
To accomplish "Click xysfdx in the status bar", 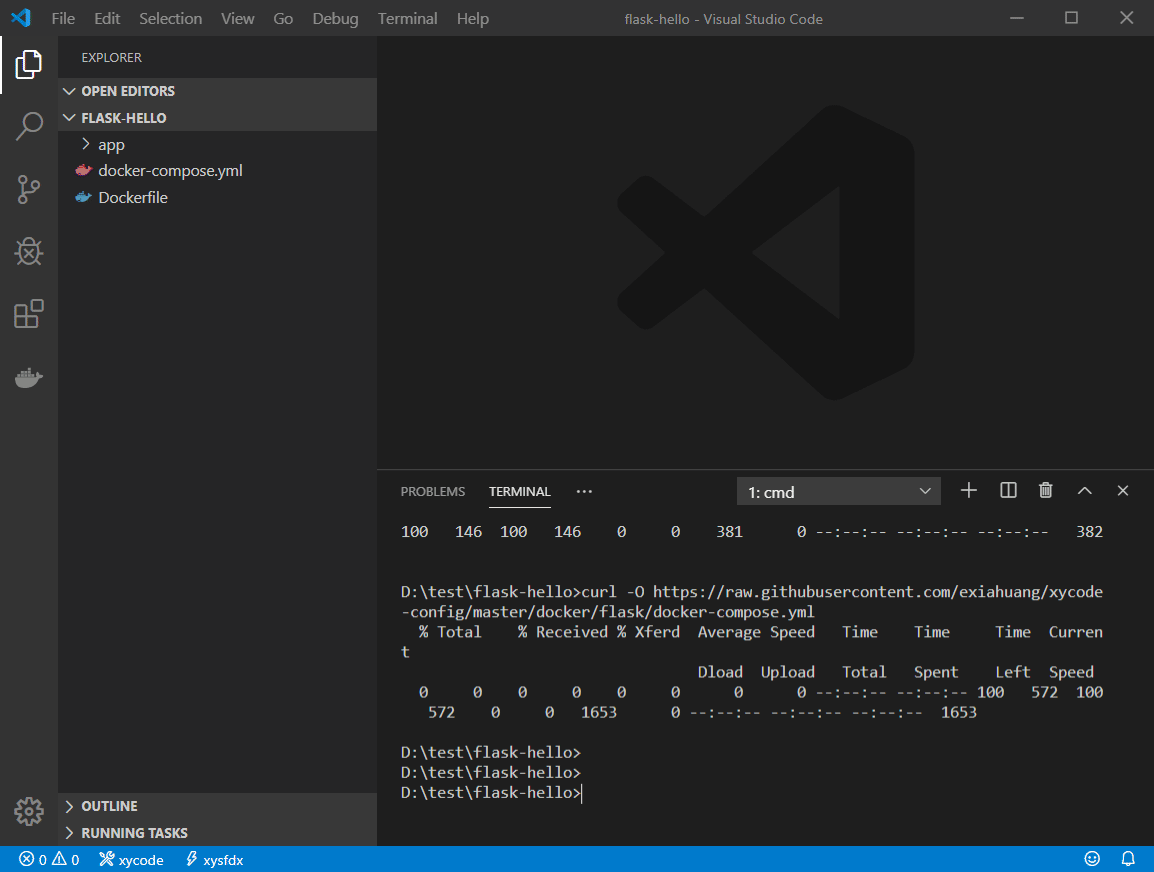I will [x=214, y=858].
